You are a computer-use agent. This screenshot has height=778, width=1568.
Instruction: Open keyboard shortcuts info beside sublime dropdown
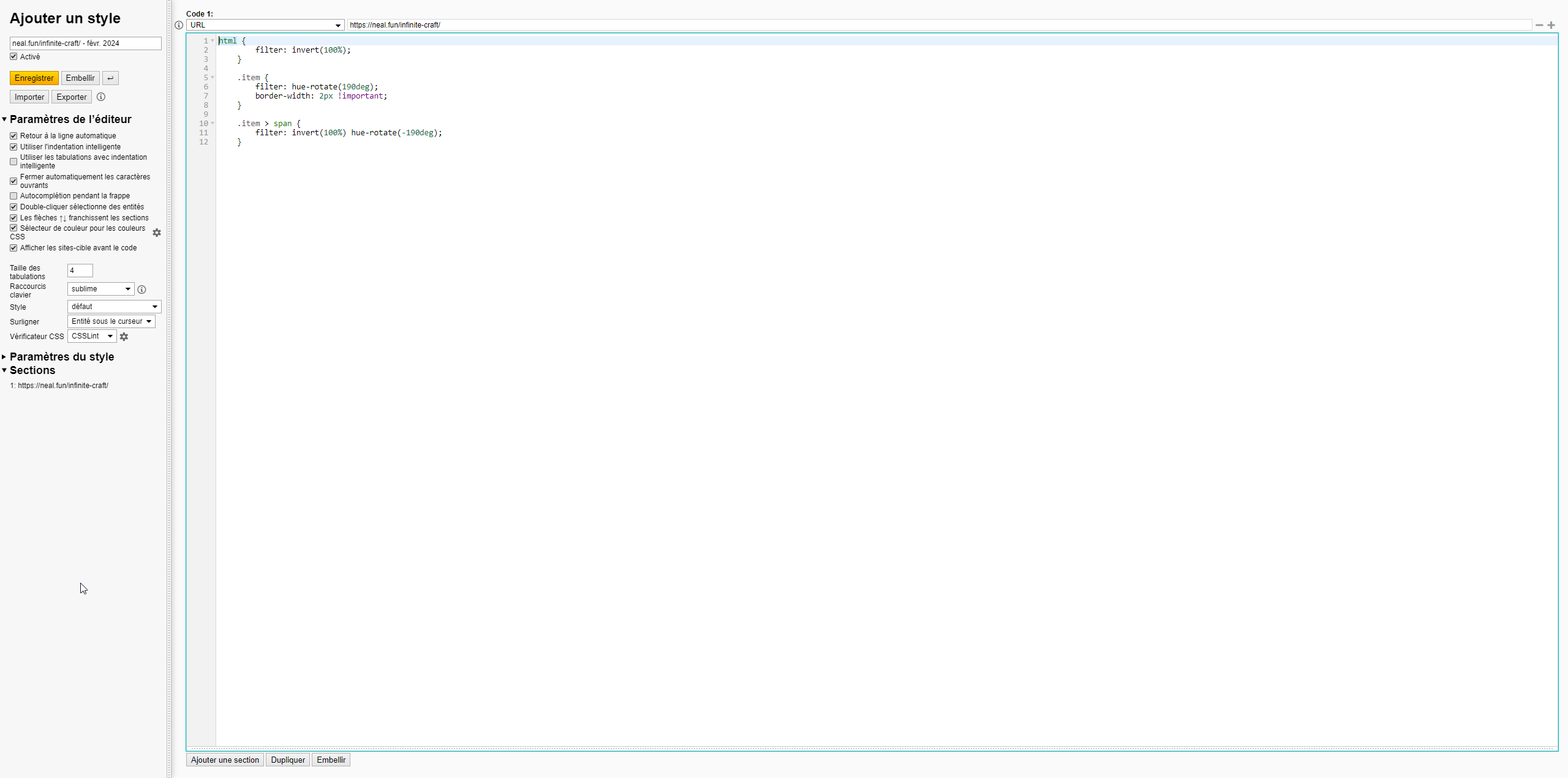pos(141,289)
